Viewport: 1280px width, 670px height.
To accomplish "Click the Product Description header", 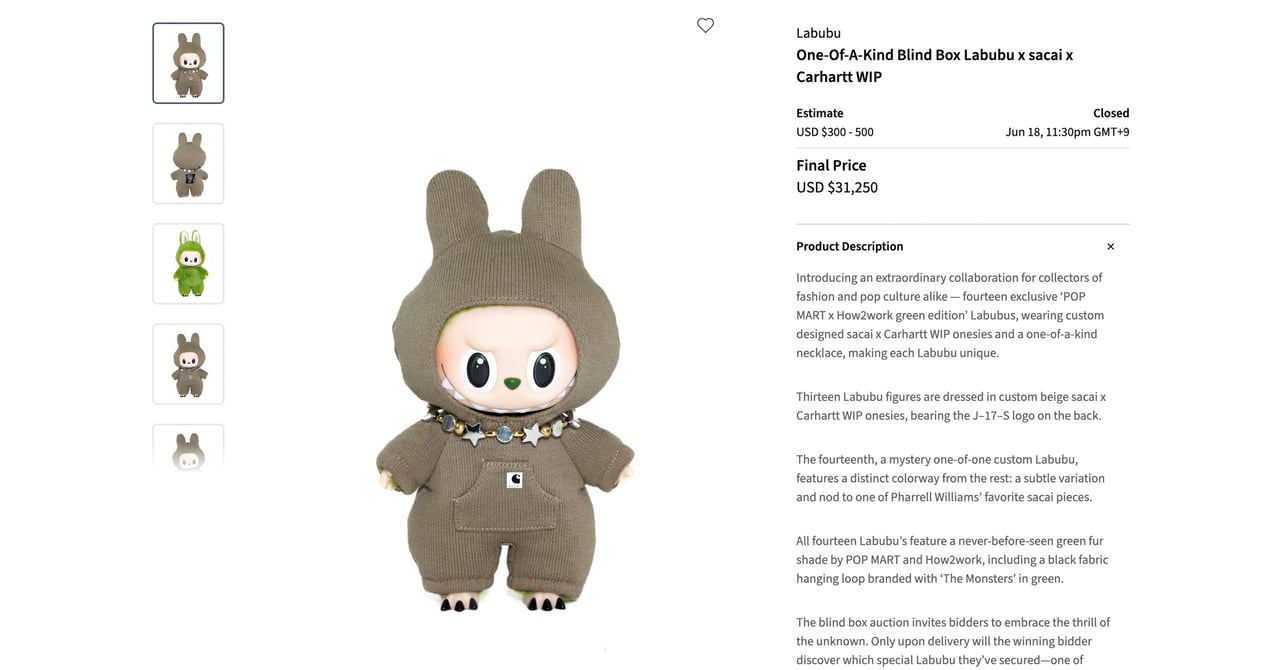I will point(849,247).
